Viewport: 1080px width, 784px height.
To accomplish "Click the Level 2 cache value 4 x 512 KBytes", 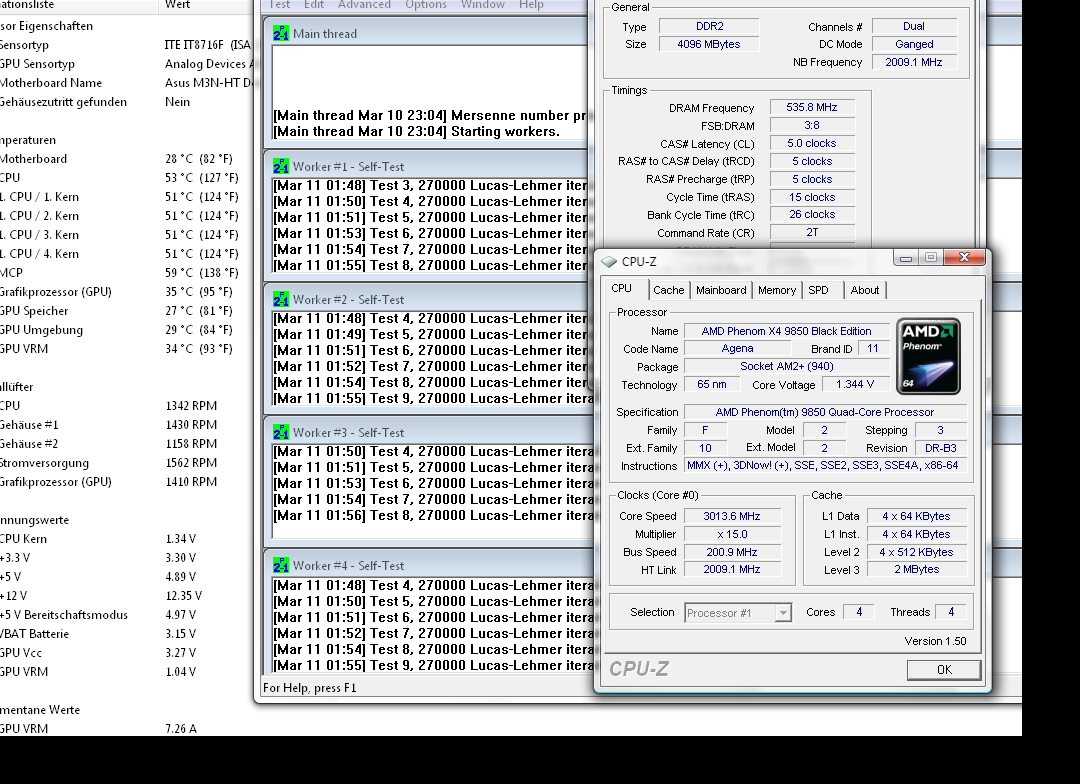I will point(917,552).
